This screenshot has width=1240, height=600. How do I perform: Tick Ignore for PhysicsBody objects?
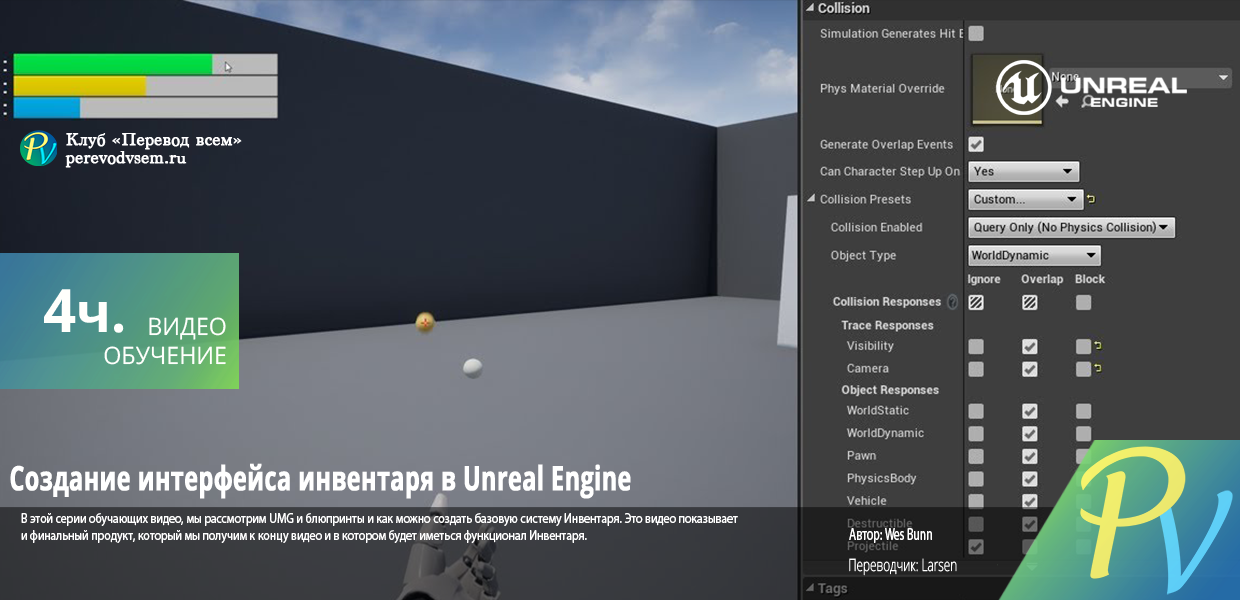976,479
